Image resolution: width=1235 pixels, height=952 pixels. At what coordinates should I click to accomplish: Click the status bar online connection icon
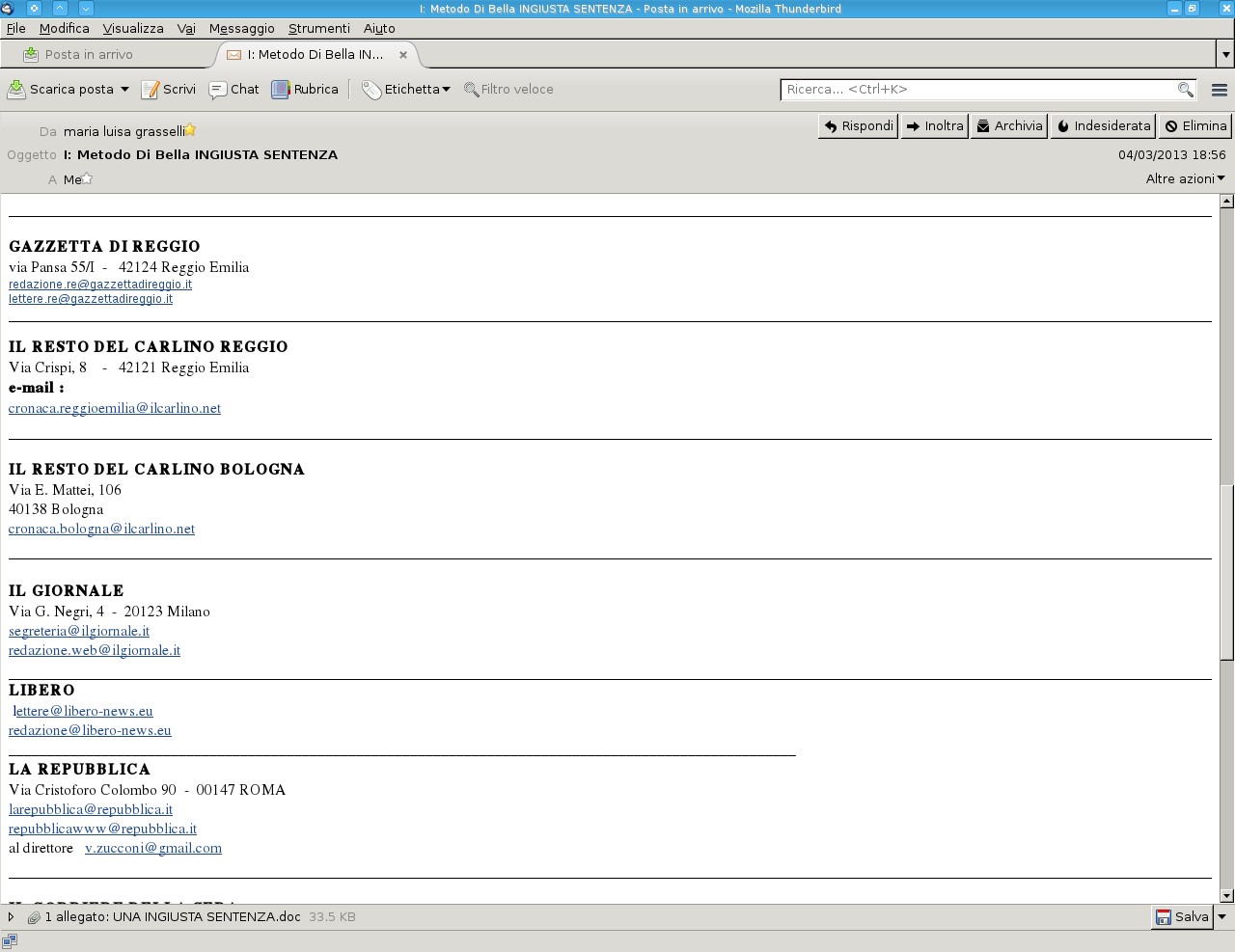[10, 940]
